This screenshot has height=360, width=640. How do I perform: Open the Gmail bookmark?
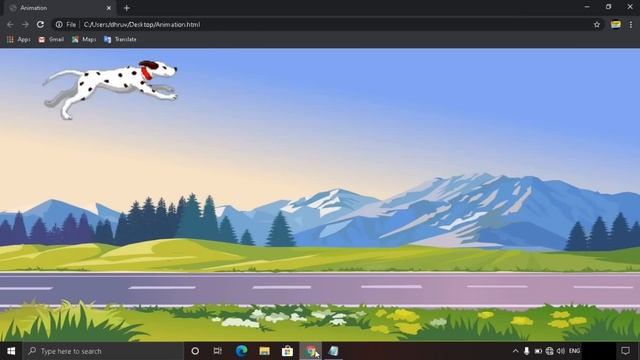pos(51,40)
